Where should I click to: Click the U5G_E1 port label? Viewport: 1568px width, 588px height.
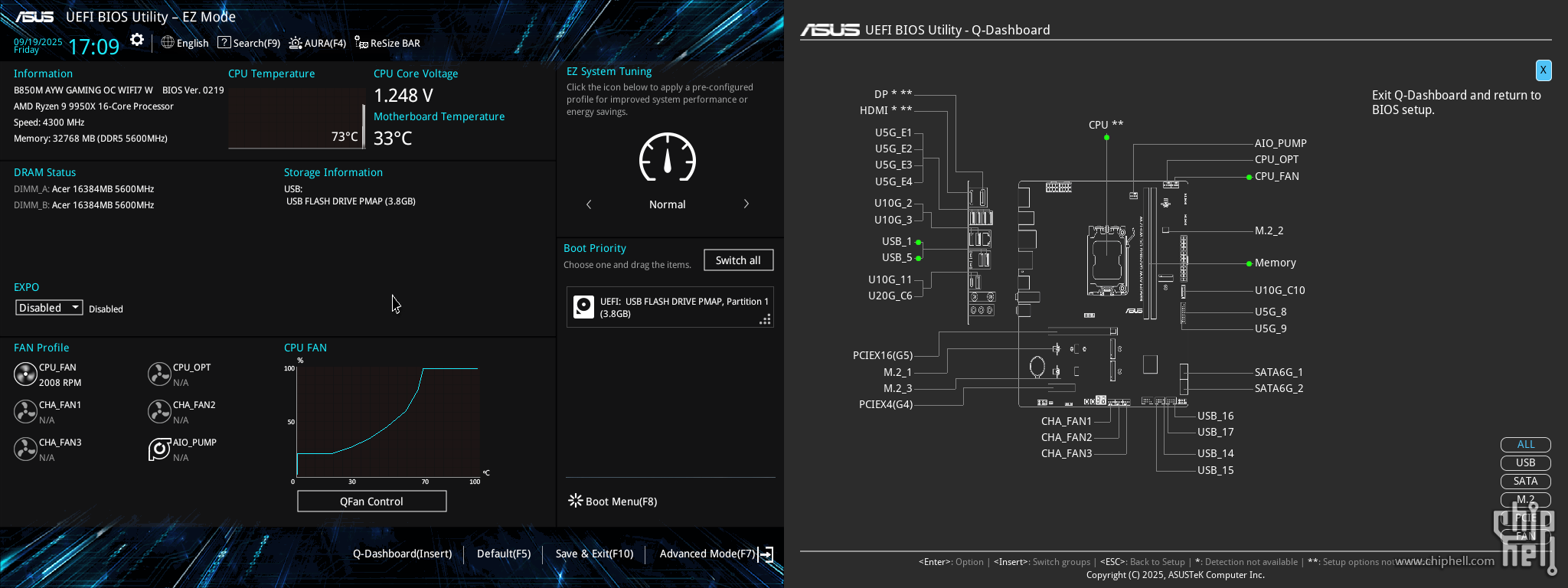pos(893,132)
